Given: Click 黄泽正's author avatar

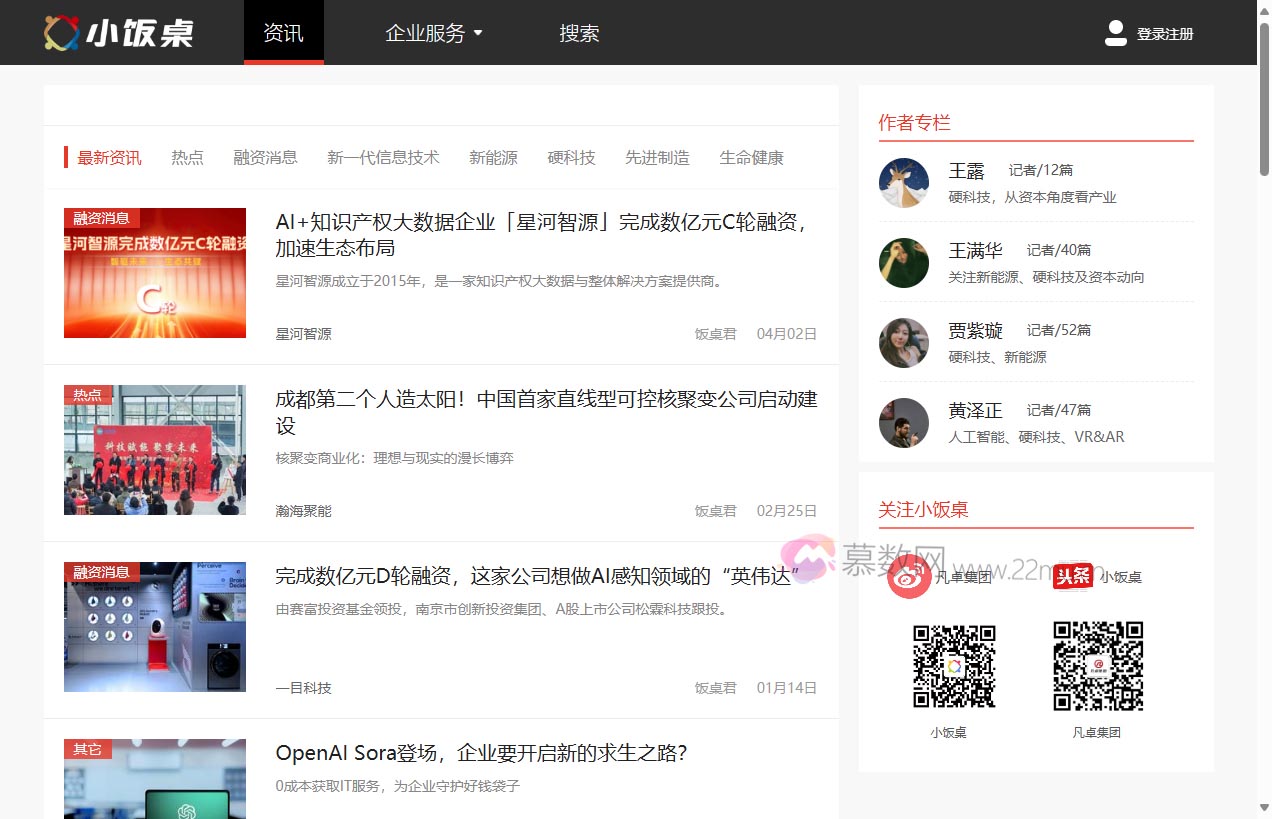Looking at the screenshot, I should (x=903, y=423).
